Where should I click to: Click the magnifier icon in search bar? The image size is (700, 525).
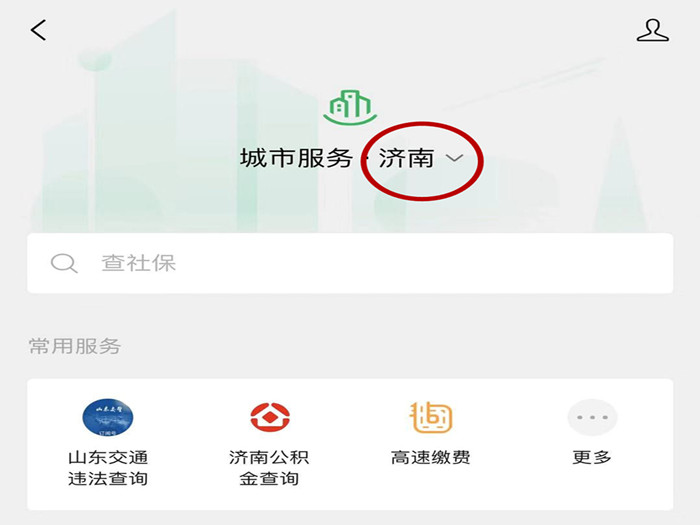click(64, 263)
